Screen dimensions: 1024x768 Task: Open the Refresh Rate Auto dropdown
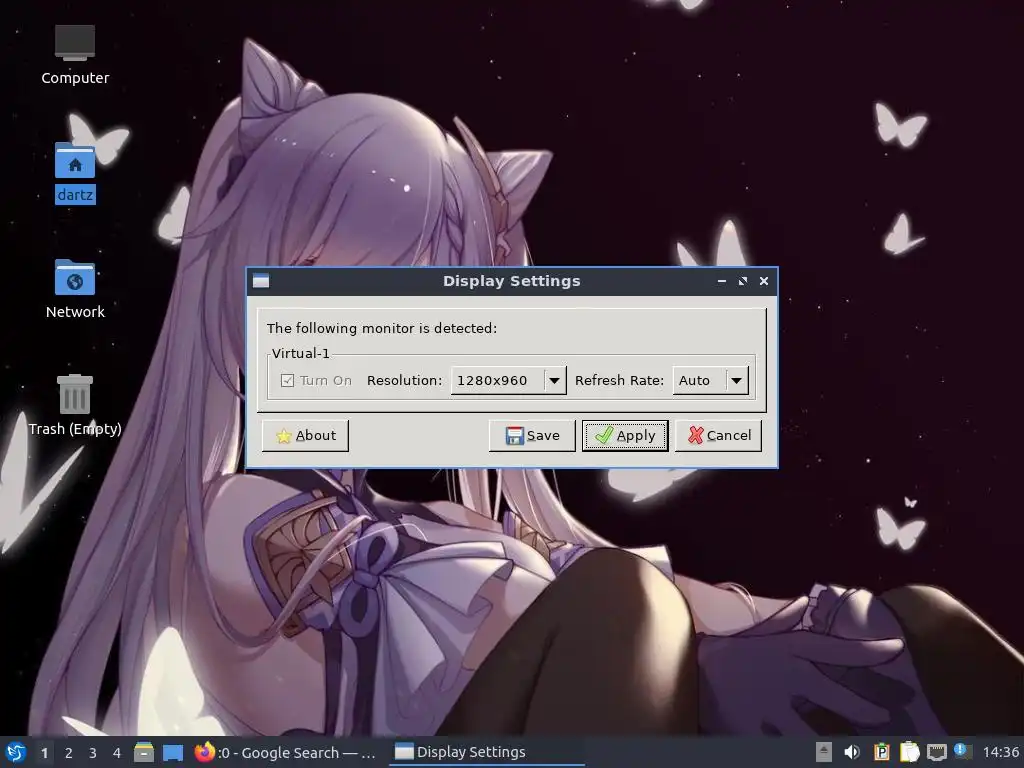click(711, 381)
